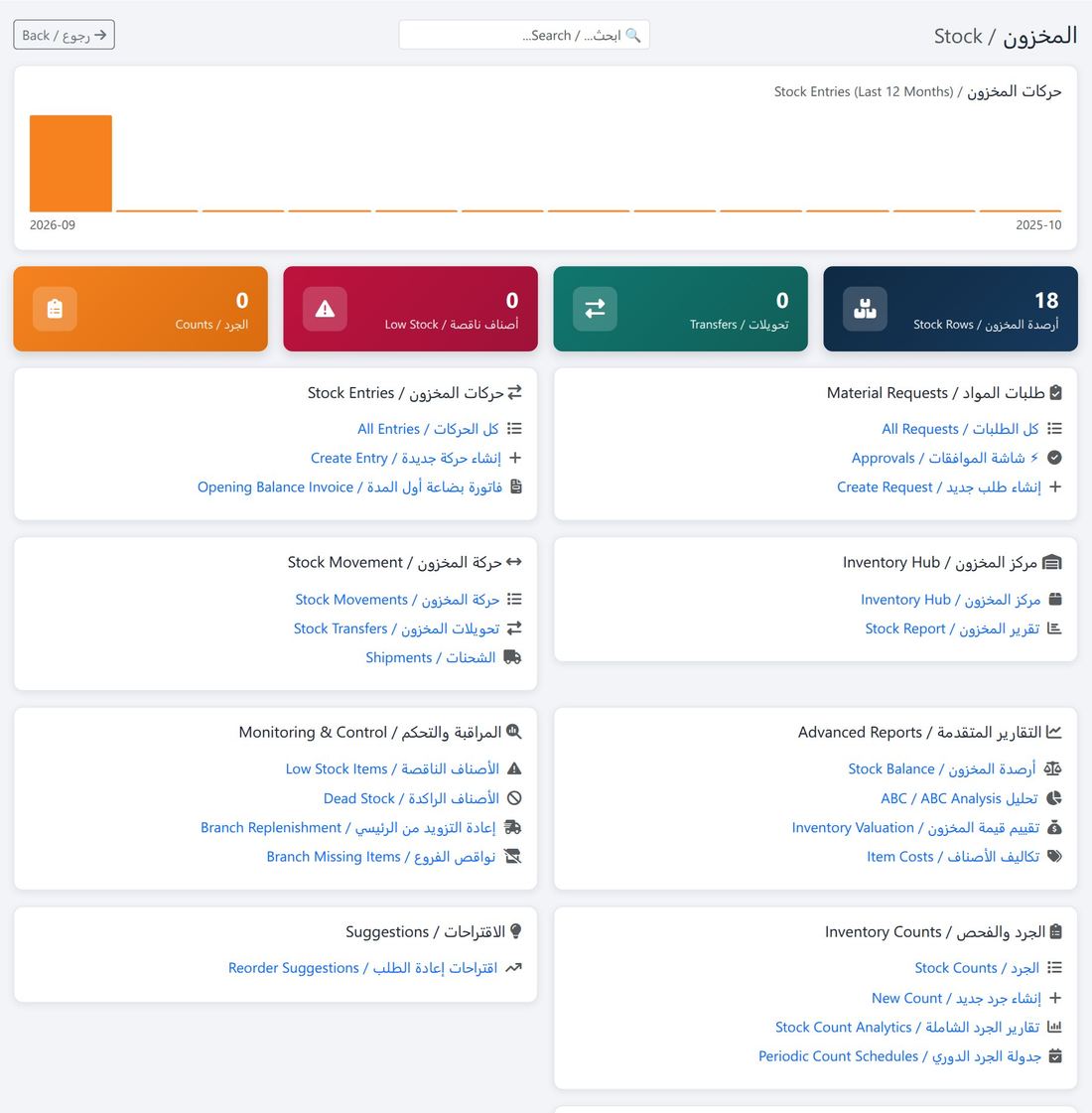The image size is (1092, 1113).
Task: Click the transfer arrows icon on Transfers card
Action: click(x=595, y=309)
